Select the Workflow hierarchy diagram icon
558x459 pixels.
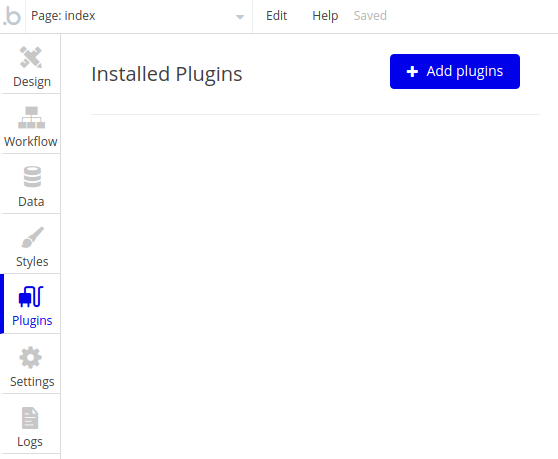click(x=31, y=117)
